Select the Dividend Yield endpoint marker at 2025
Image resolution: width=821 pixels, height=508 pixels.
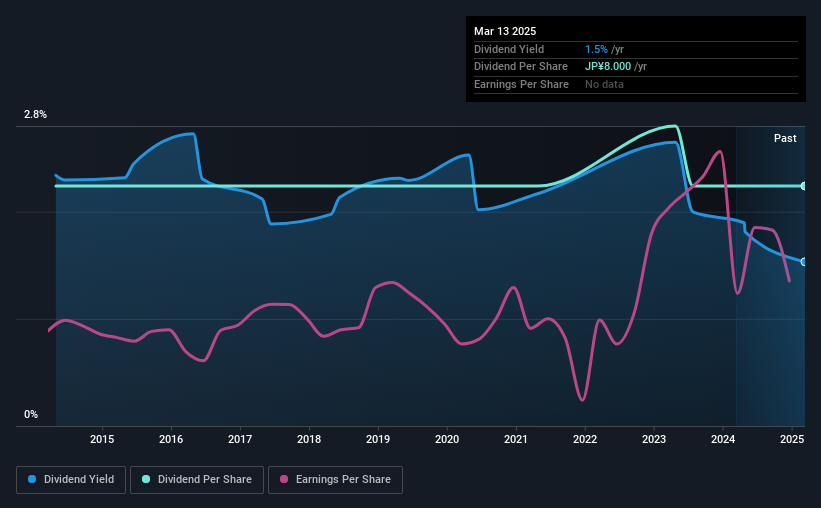804,262
